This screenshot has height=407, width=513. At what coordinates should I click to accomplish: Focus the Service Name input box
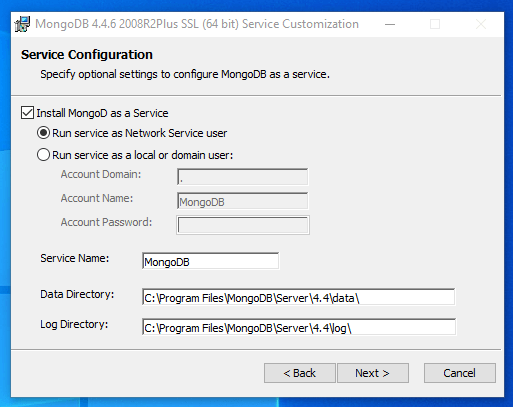point(210,261)
